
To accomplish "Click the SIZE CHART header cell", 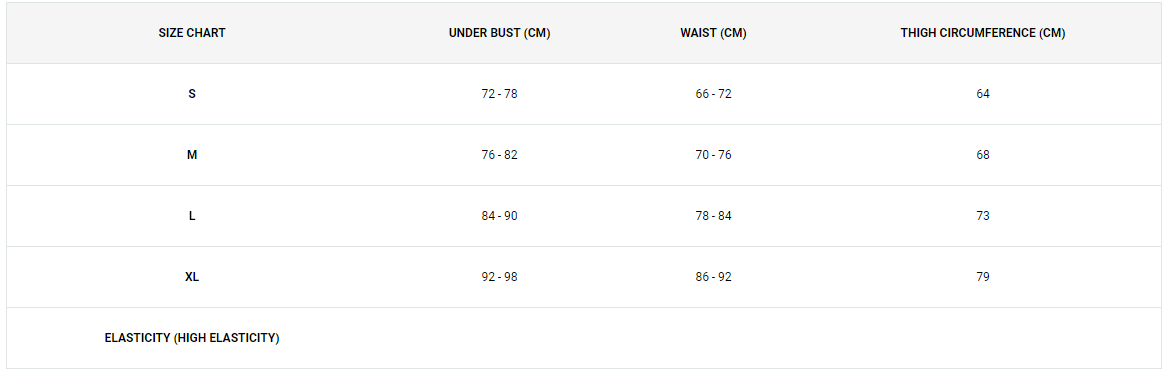I will tap(192, 33).
